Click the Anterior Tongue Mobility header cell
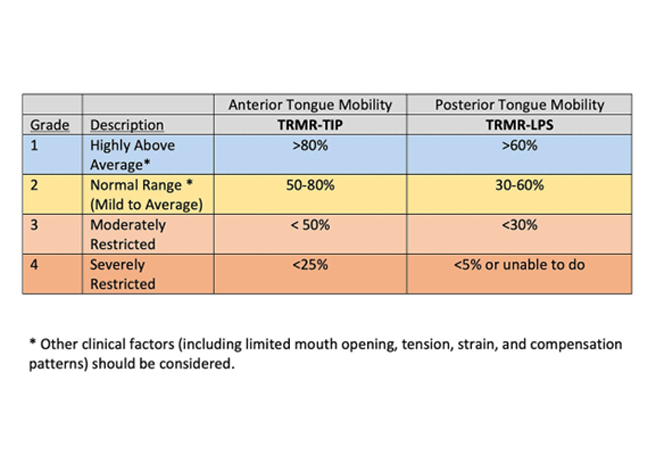659x466 pixels. pos(310,105)
